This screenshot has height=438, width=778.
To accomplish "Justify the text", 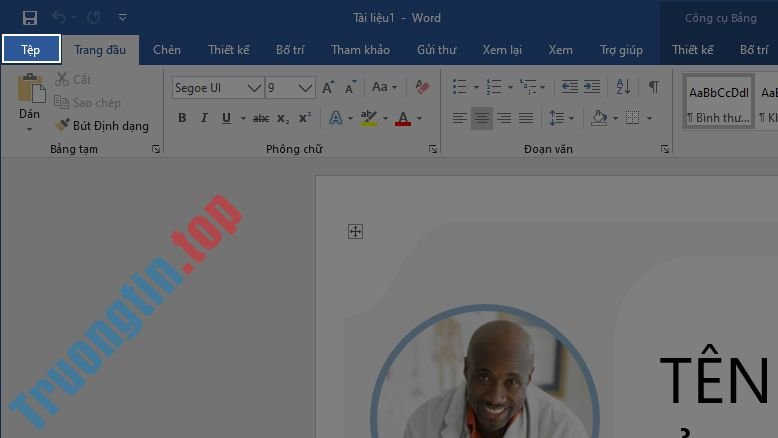I will [526, 118].
